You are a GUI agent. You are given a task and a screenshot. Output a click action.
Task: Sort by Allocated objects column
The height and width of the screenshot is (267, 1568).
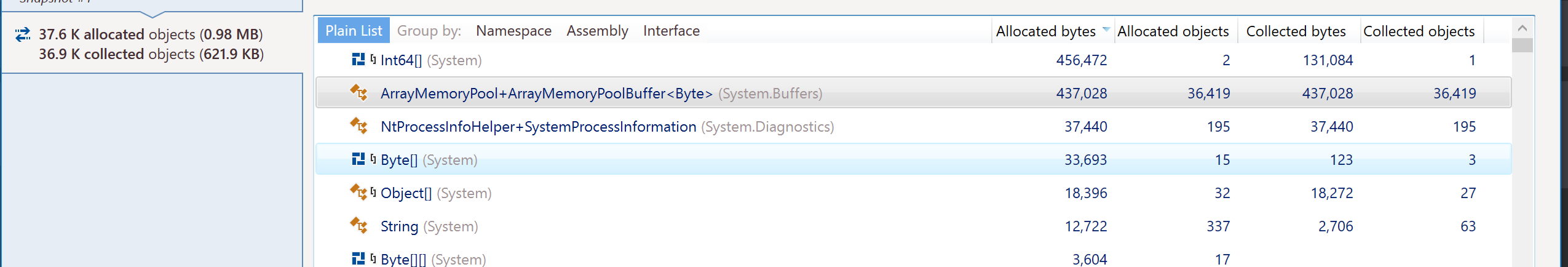1173,31
